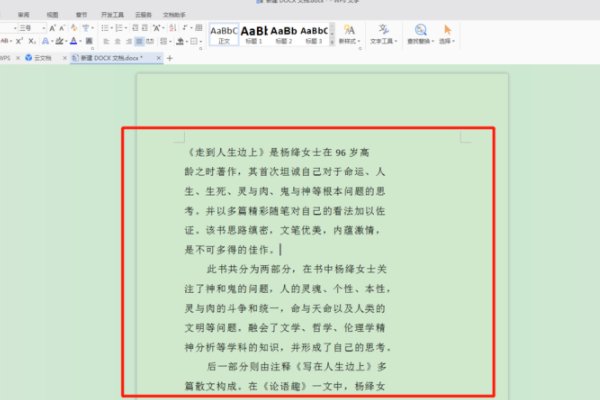Open the 文档助手 ribbon tab

click(174, 15)
